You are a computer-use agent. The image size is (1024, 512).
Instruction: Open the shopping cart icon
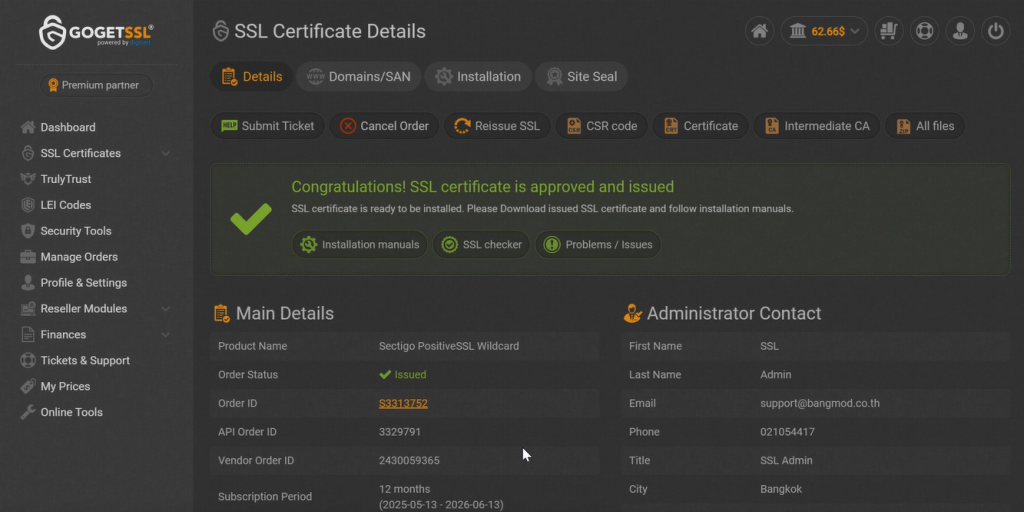click(x=889, y=31)
